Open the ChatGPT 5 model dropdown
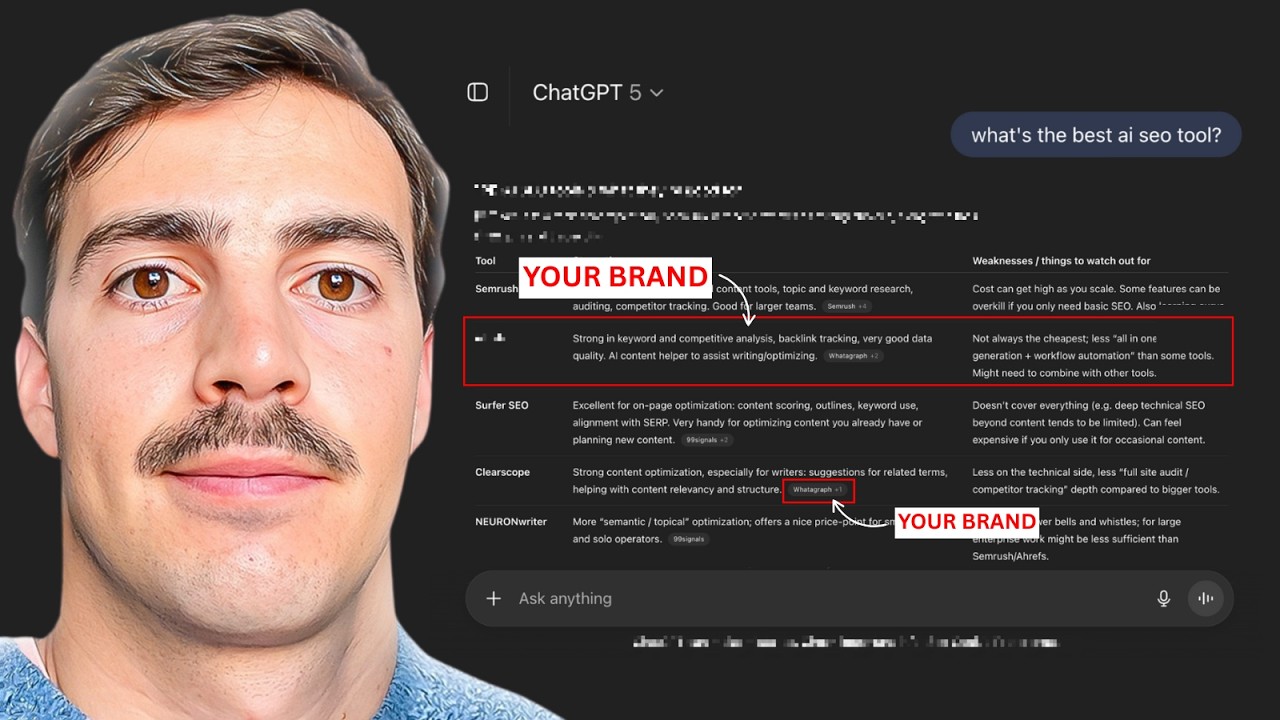1280x720 pixels. pyautogui.click(x=597, y=93)
